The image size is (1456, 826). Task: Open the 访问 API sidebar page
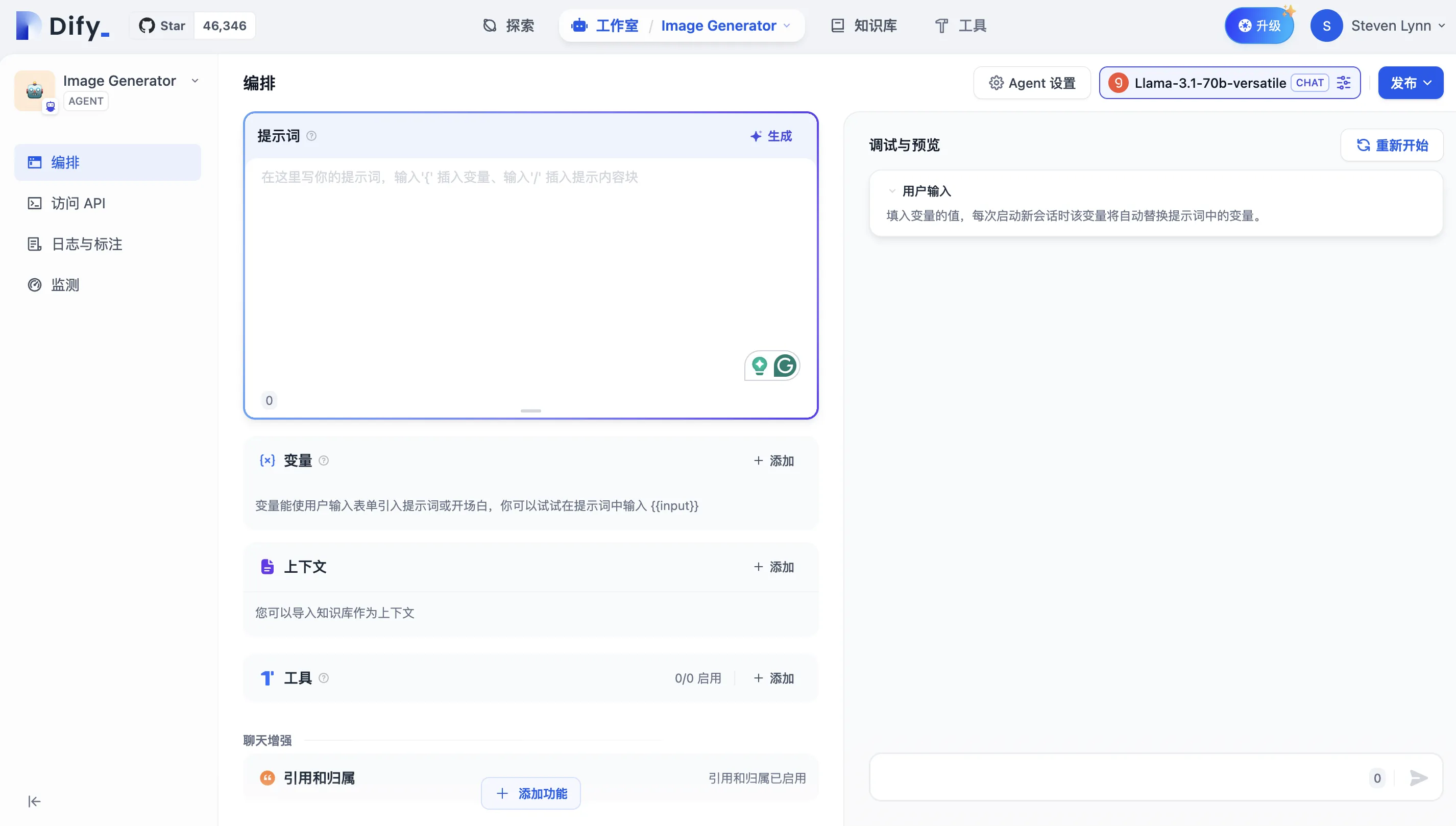[x=78, y=203]
